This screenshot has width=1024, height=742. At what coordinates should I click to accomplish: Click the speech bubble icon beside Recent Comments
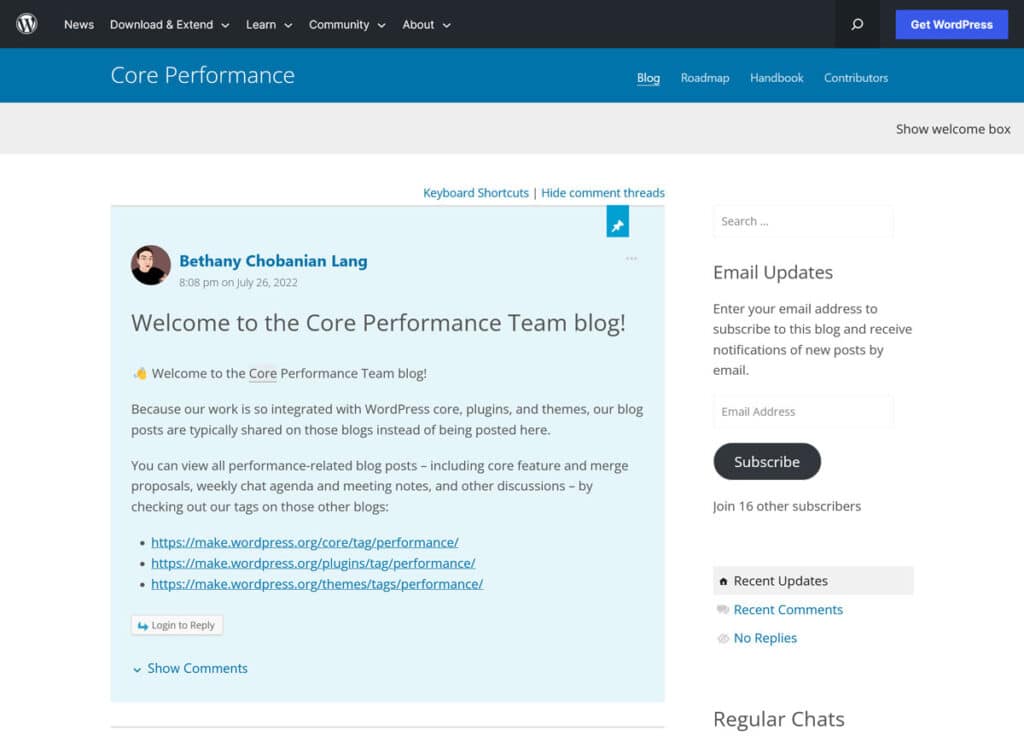pos(722,609)
